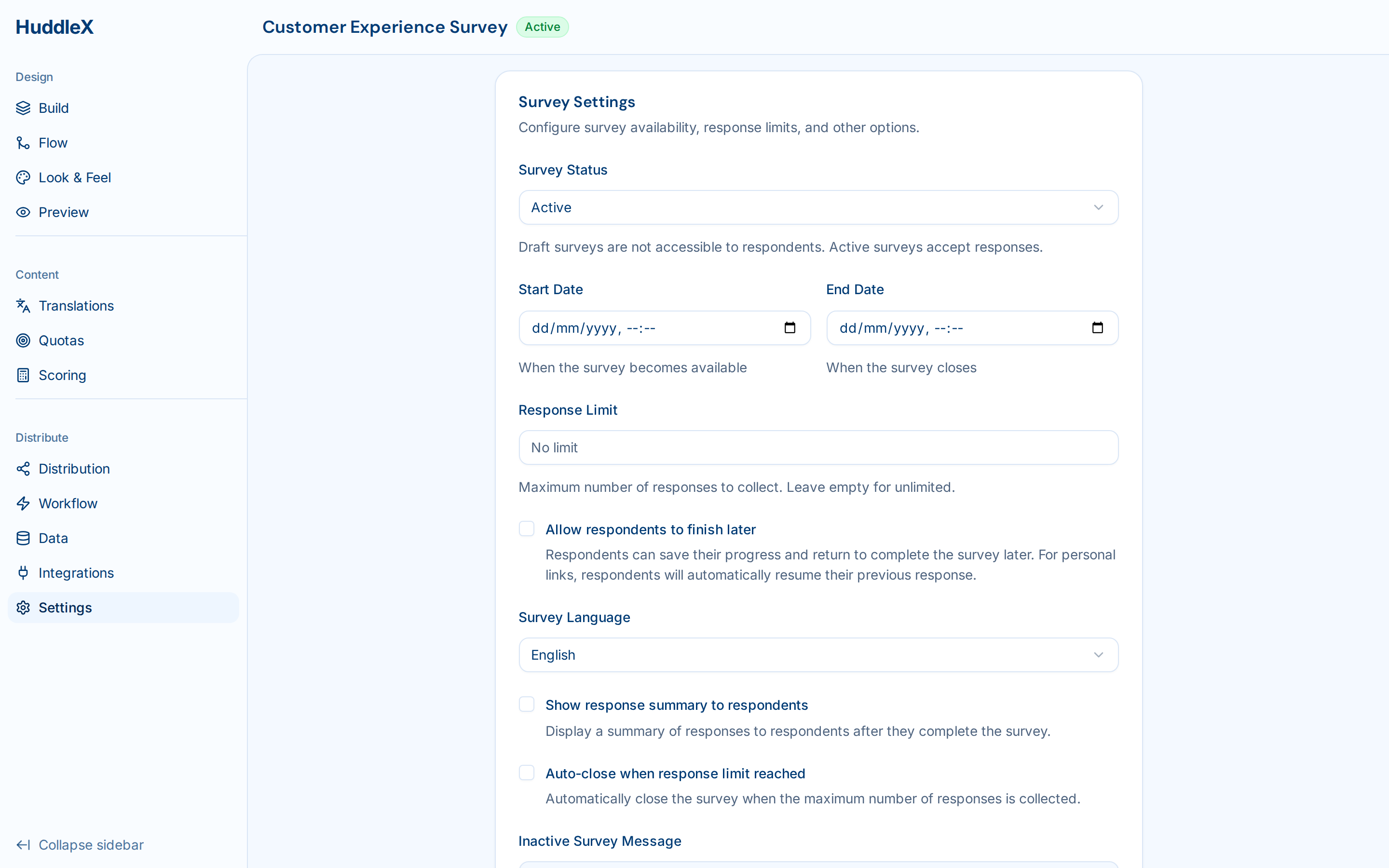
Task: Open the Survey Status dropdown
Action: [x=818, y=207]
